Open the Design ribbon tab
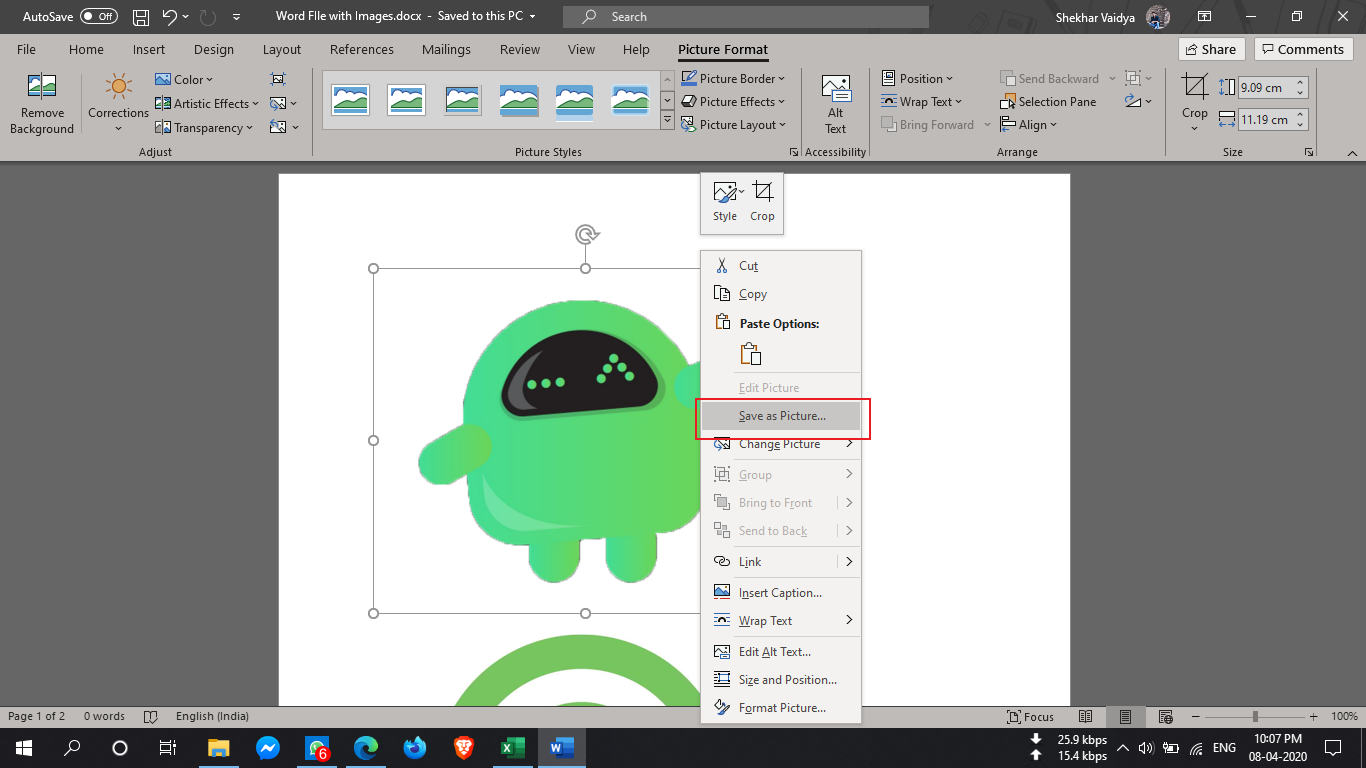 coord(214,49)
